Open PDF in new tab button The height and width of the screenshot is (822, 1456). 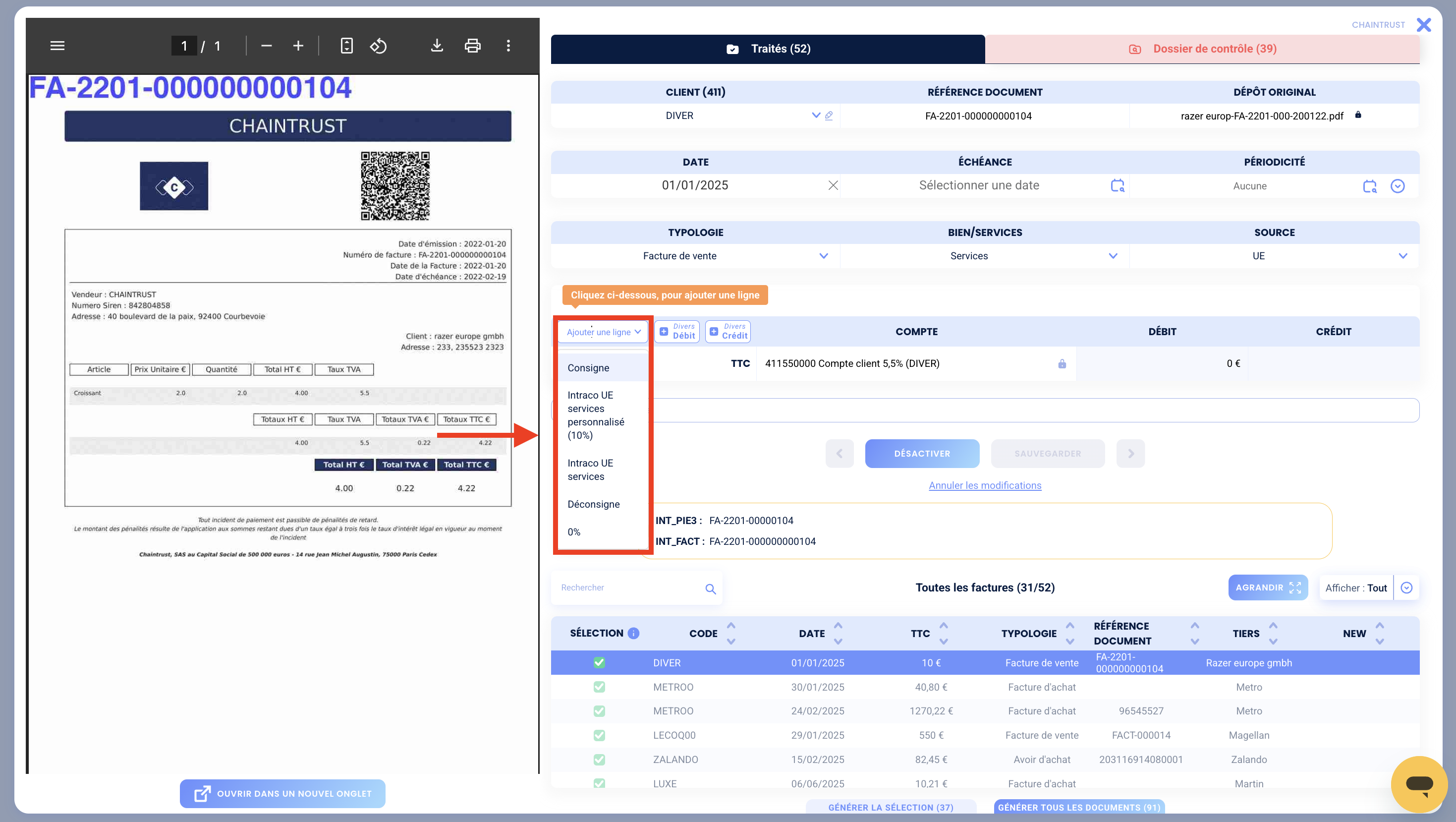click(282, 794)
